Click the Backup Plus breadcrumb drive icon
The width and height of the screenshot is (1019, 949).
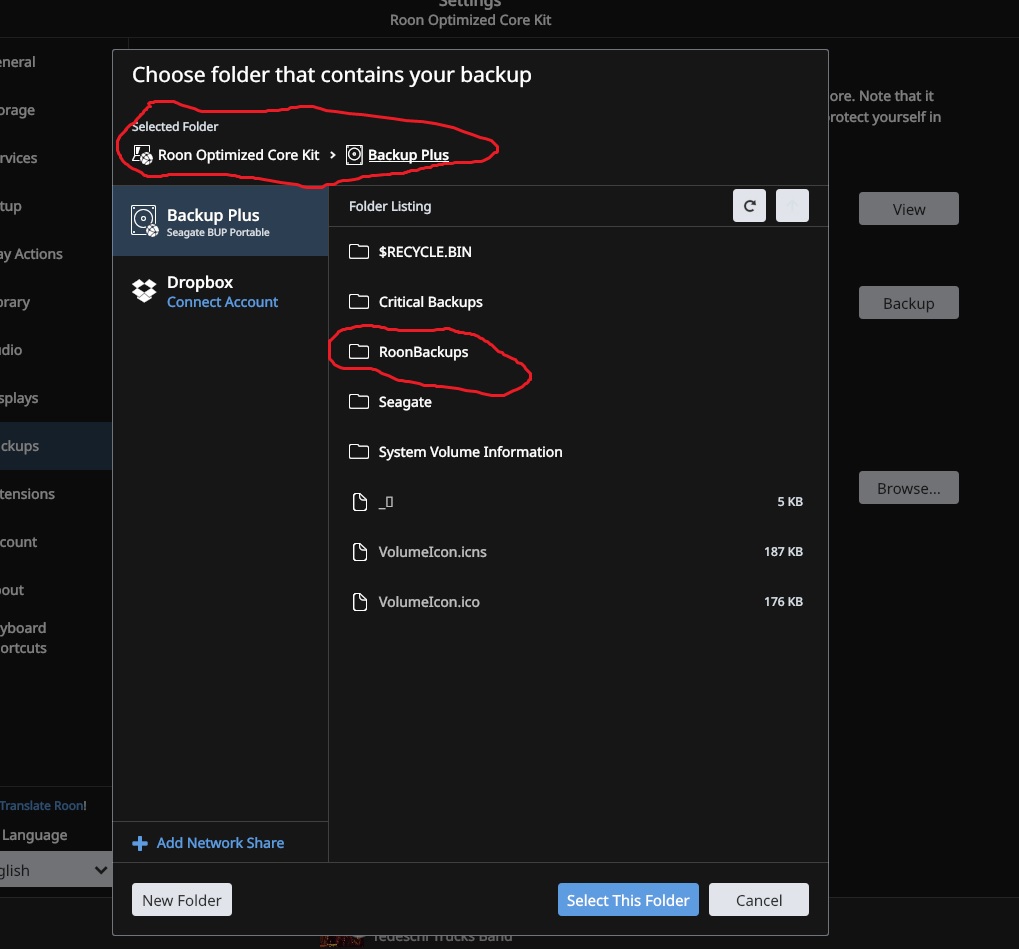354,155
